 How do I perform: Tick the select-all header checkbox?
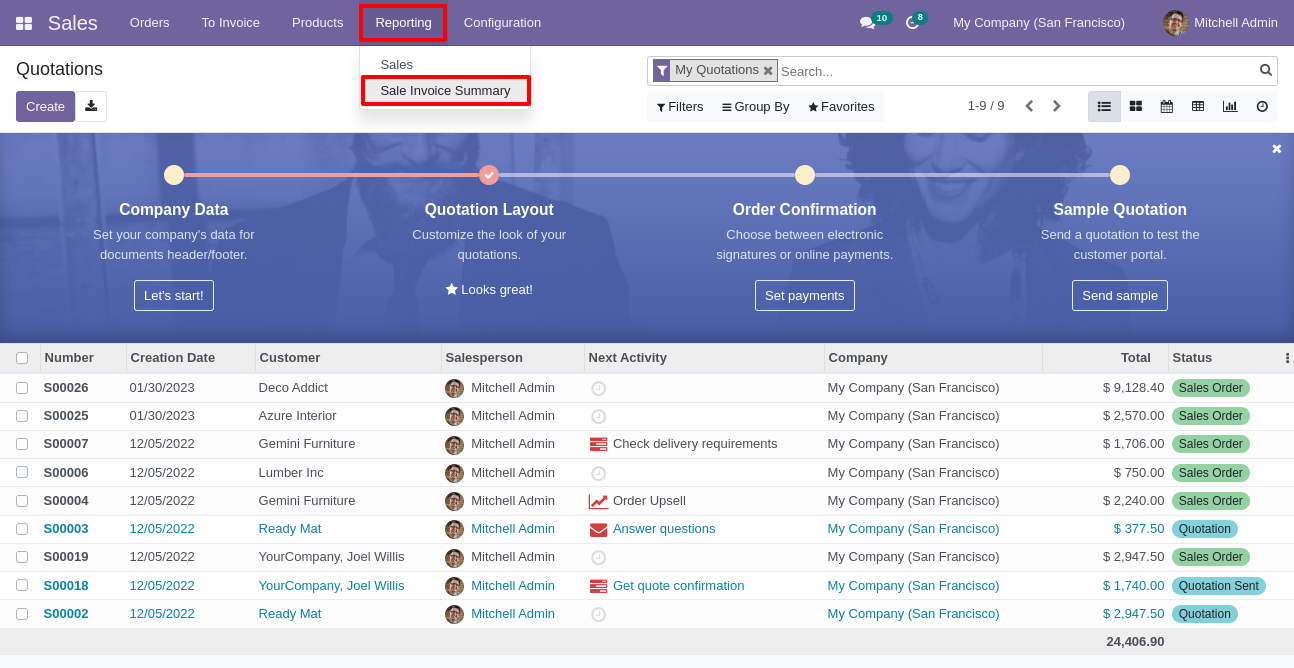[x=22, y=358]
